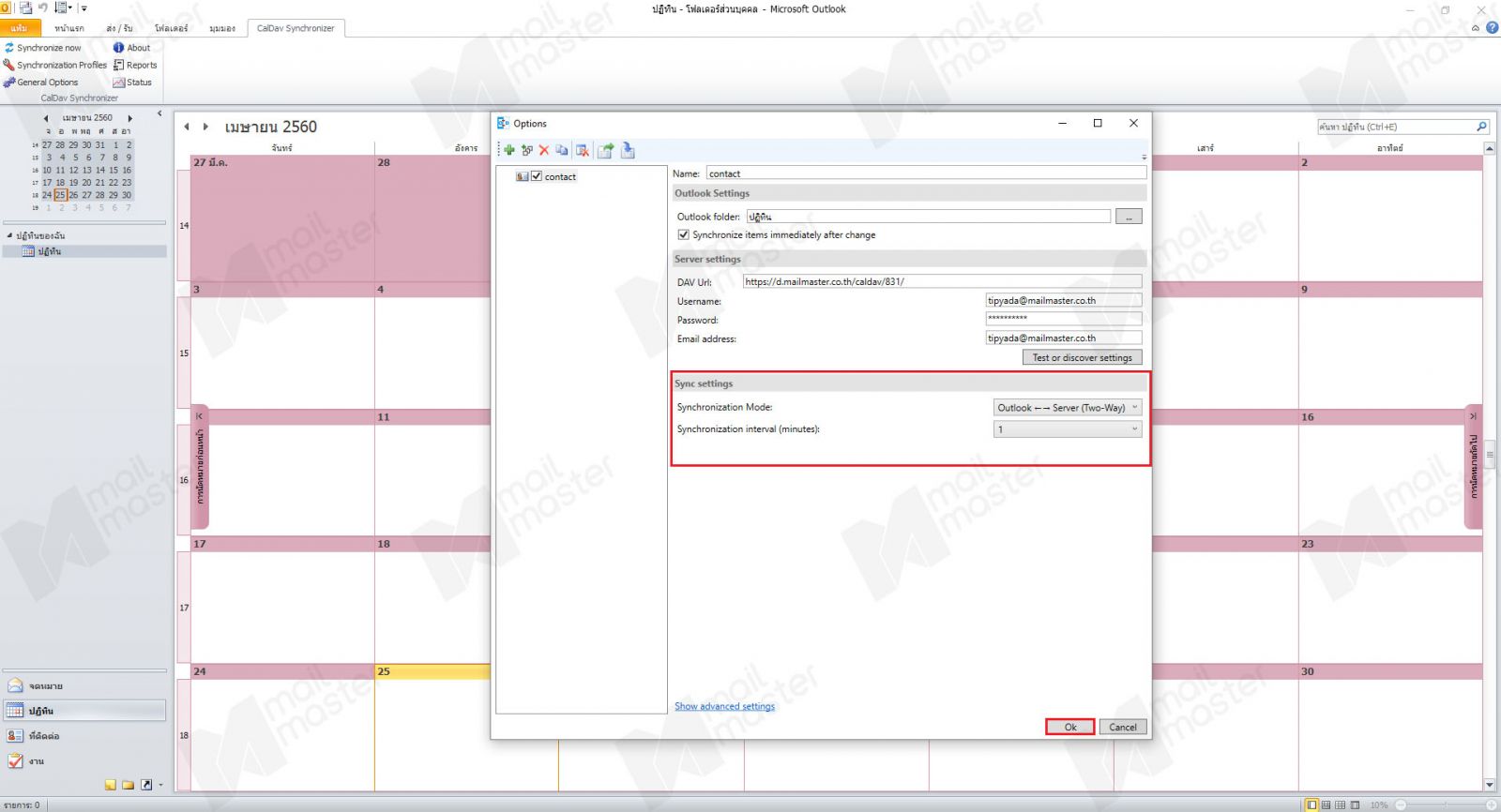
Task: Collapse the navigation pane with the chevron
Action: coord(159,113)
